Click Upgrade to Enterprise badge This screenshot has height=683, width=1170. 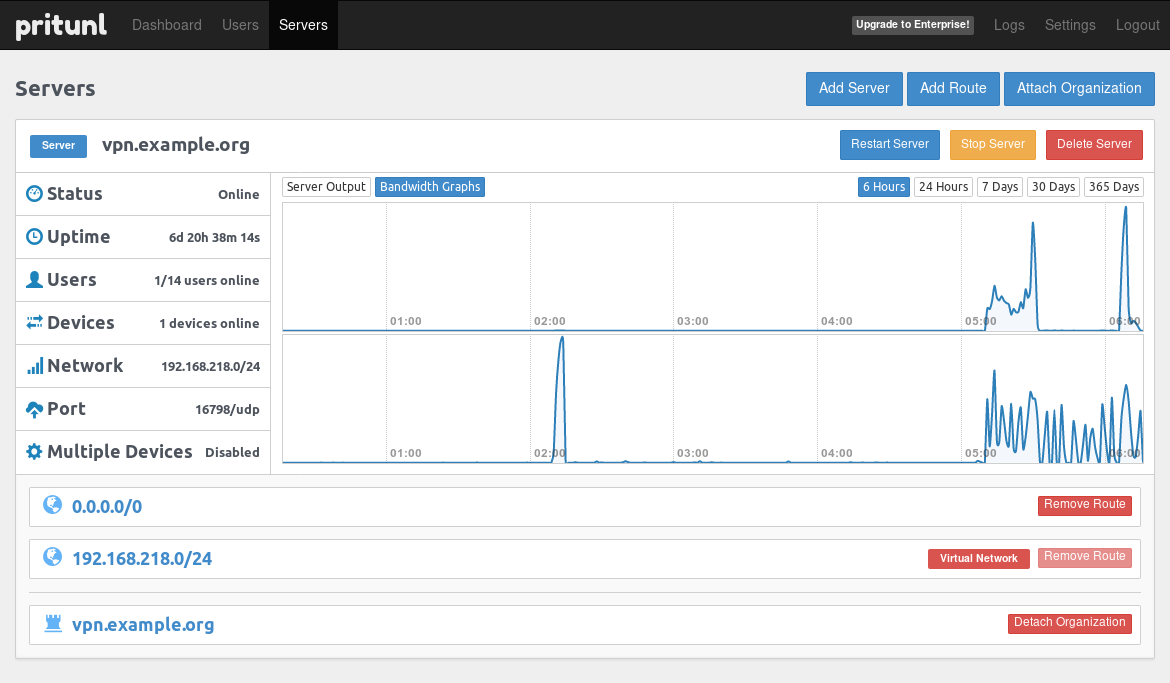(913, 25)
